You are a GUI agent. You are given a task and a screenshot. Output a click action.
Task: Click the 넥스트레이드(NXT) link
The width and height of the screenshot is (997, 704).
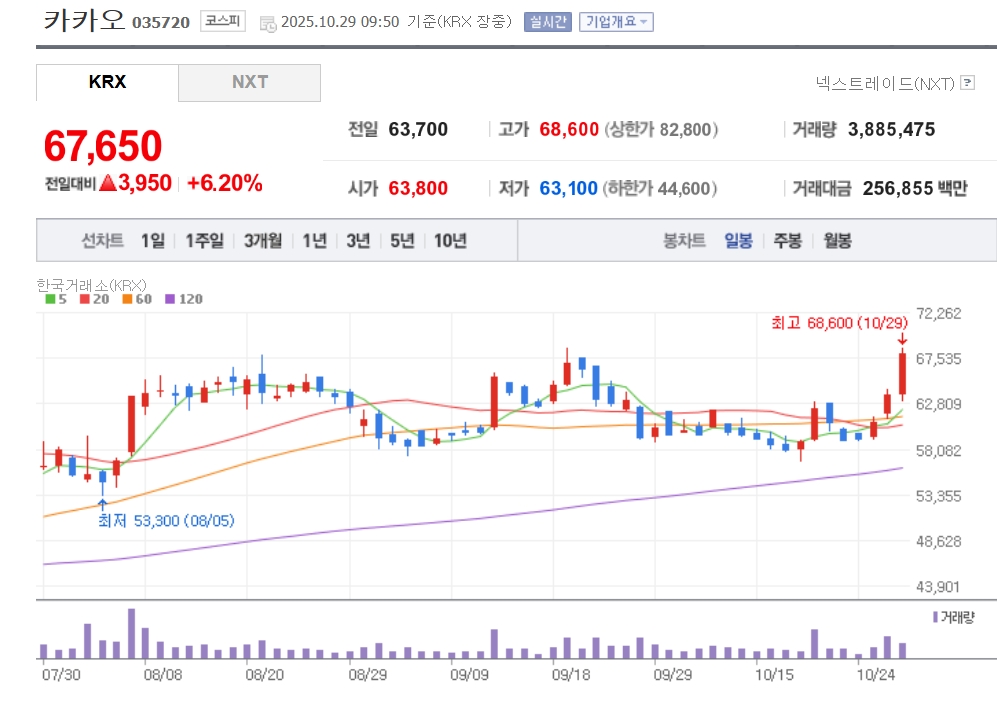pyautogui.click(x=885, y=83)
